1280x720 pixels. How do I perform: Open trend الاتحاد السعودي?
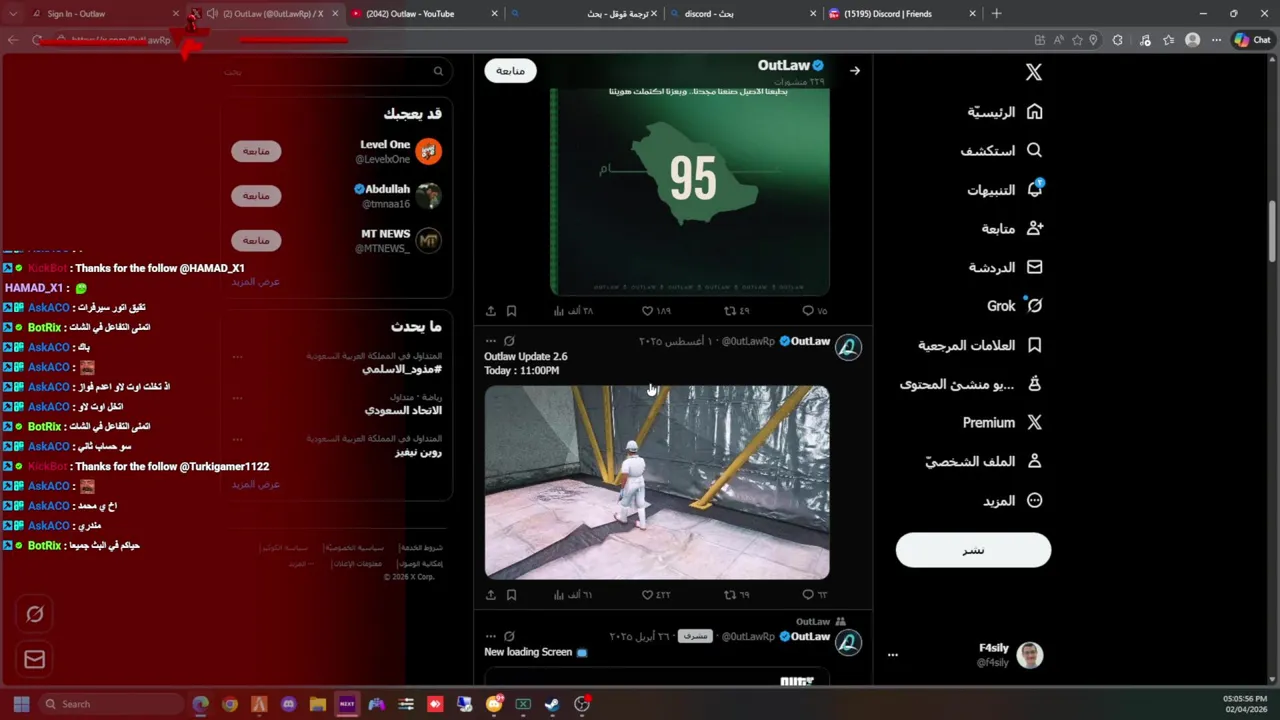pyautogui.click(x=403, y=410)
